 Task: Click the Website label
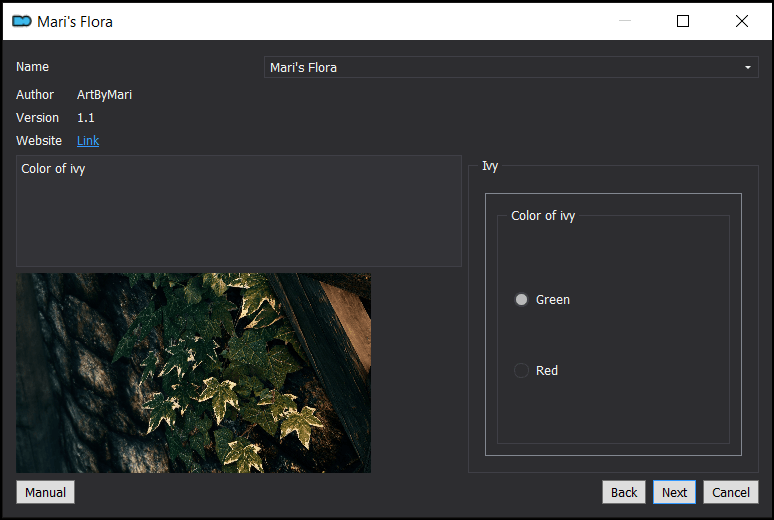[x=39, y=141]
